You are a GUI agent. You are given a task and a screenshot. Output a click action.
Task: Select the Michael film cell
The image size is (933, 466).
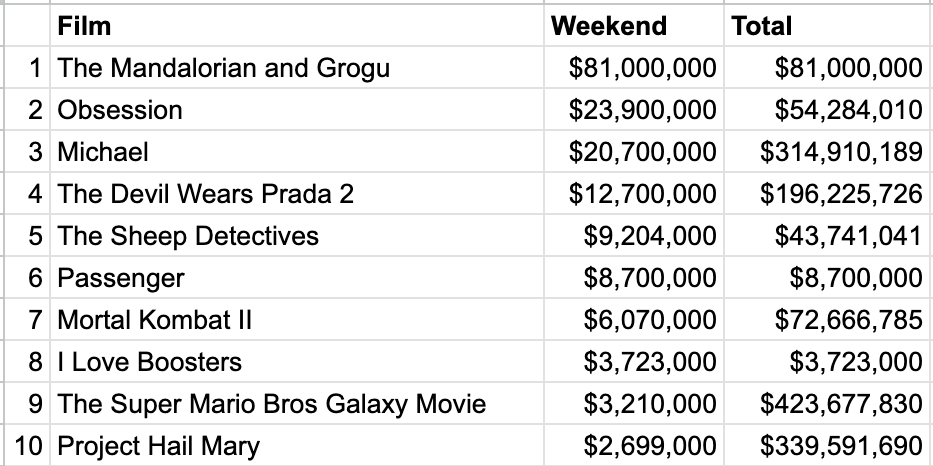(297, 152)
